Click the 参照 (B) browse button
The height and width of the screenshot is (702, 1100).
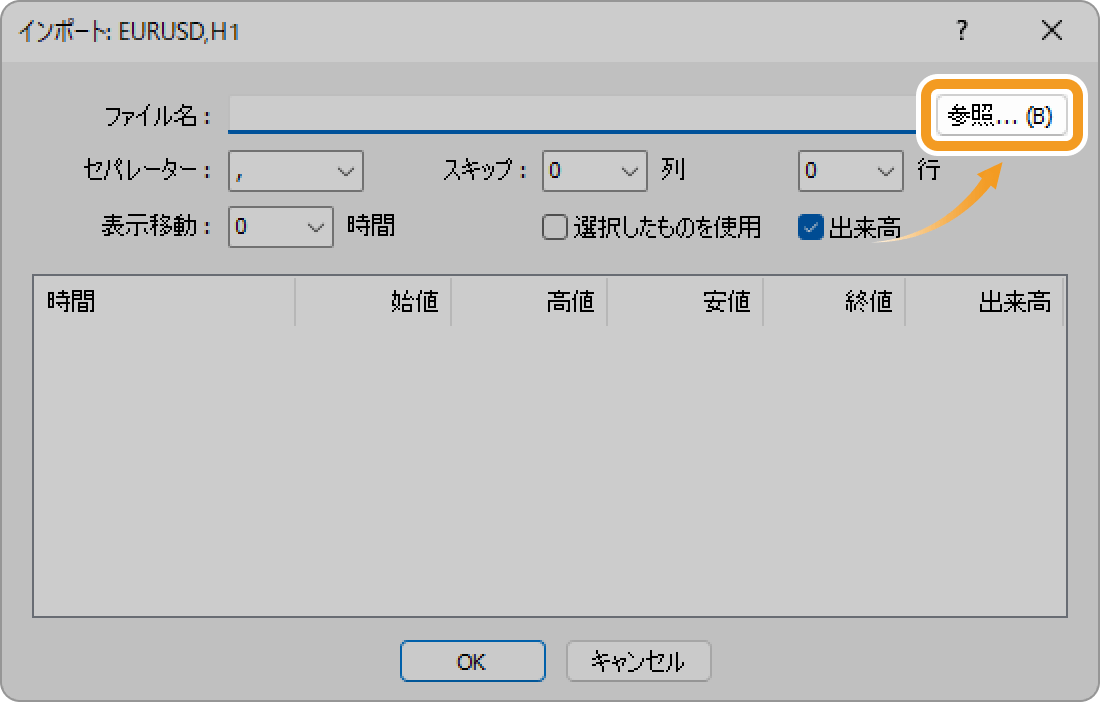pyautogui.click(x=1001, y=115)
